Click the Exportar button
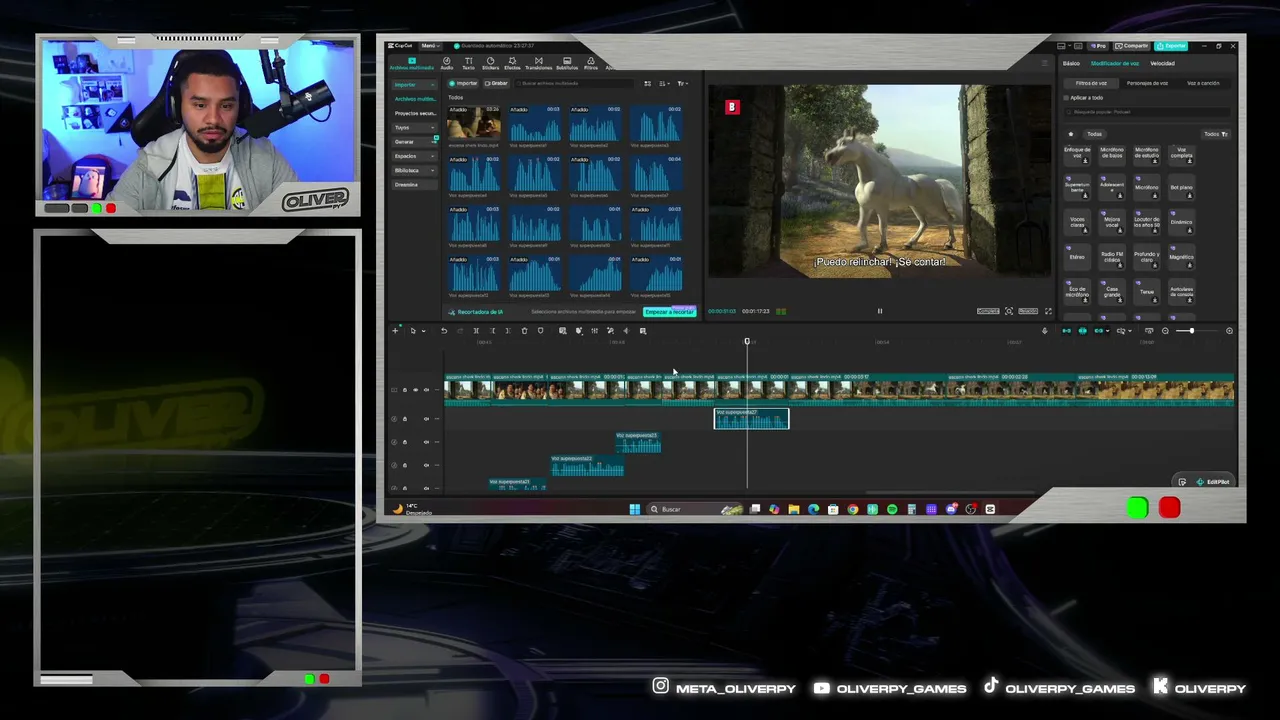Image resolution: width=1280 pixels, height=720 pixels. point(1171,46)
